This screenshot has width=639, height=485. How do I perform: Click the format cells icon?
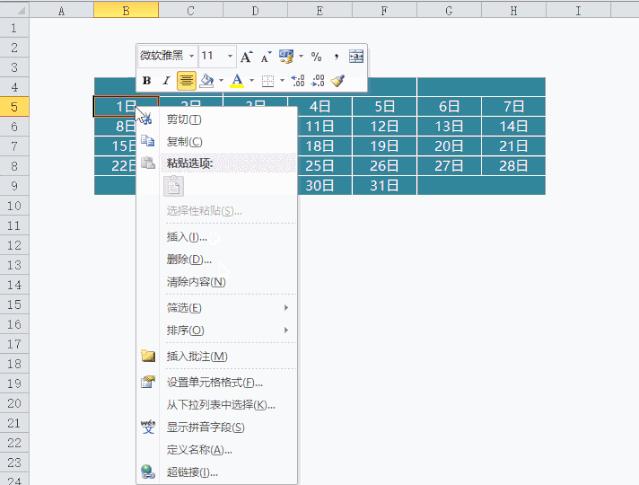point(148,382)
